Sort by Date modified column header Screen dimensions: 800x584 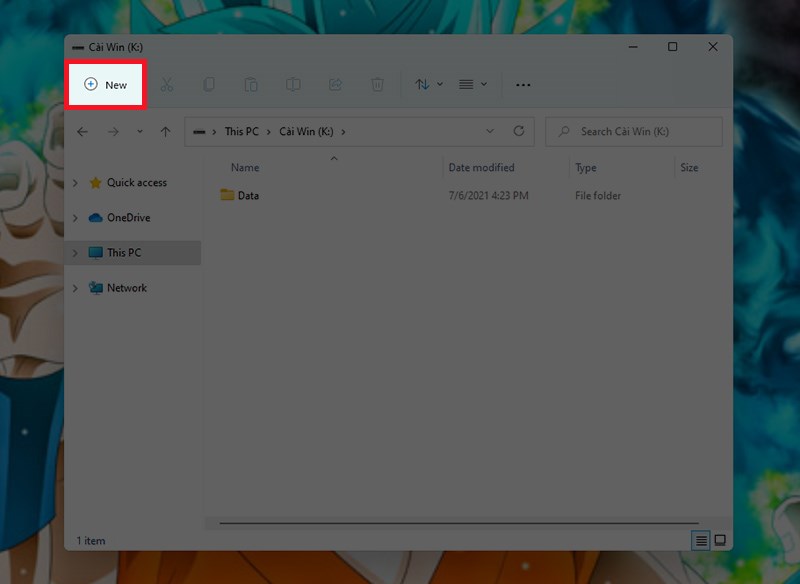(481, 168)
